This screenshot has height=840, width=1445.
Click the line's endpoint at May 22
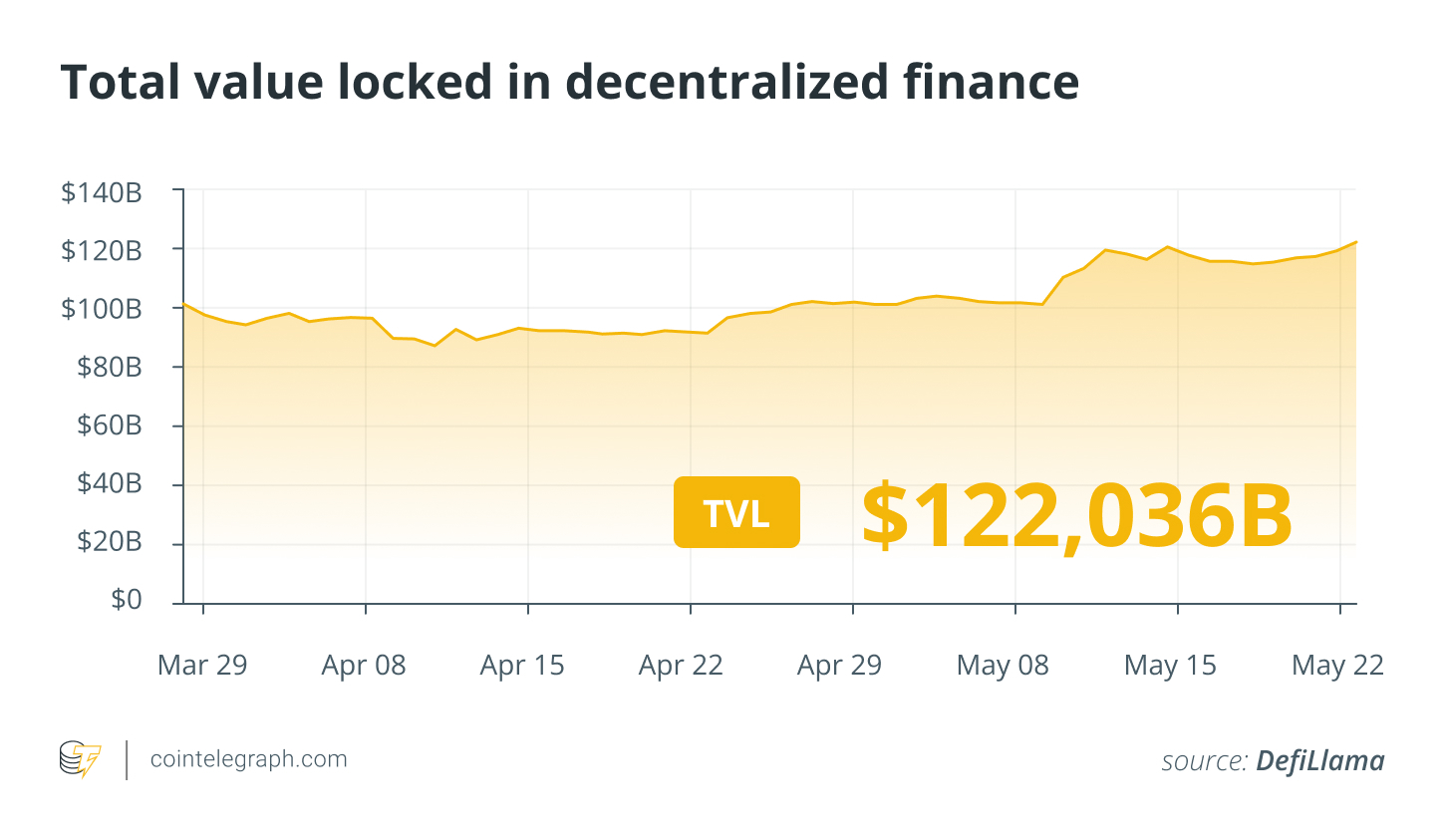click(x=1355, y=242)
